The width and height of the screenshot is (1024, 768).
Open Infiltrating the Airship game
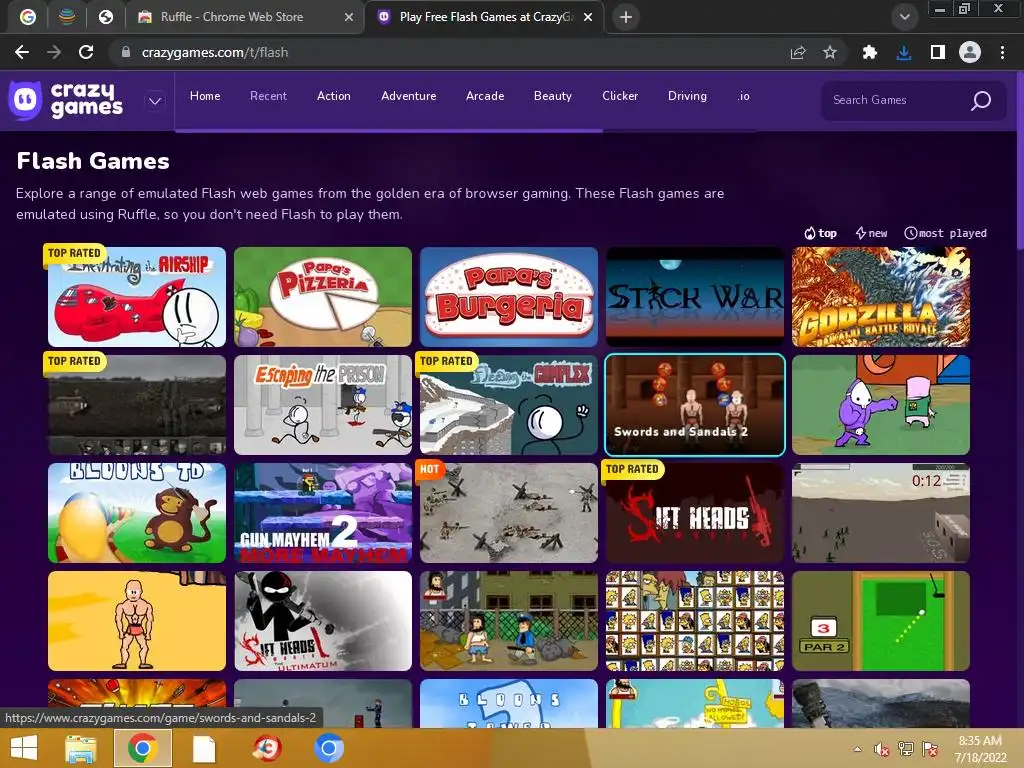pyautogui.click(x=136, y=296)
